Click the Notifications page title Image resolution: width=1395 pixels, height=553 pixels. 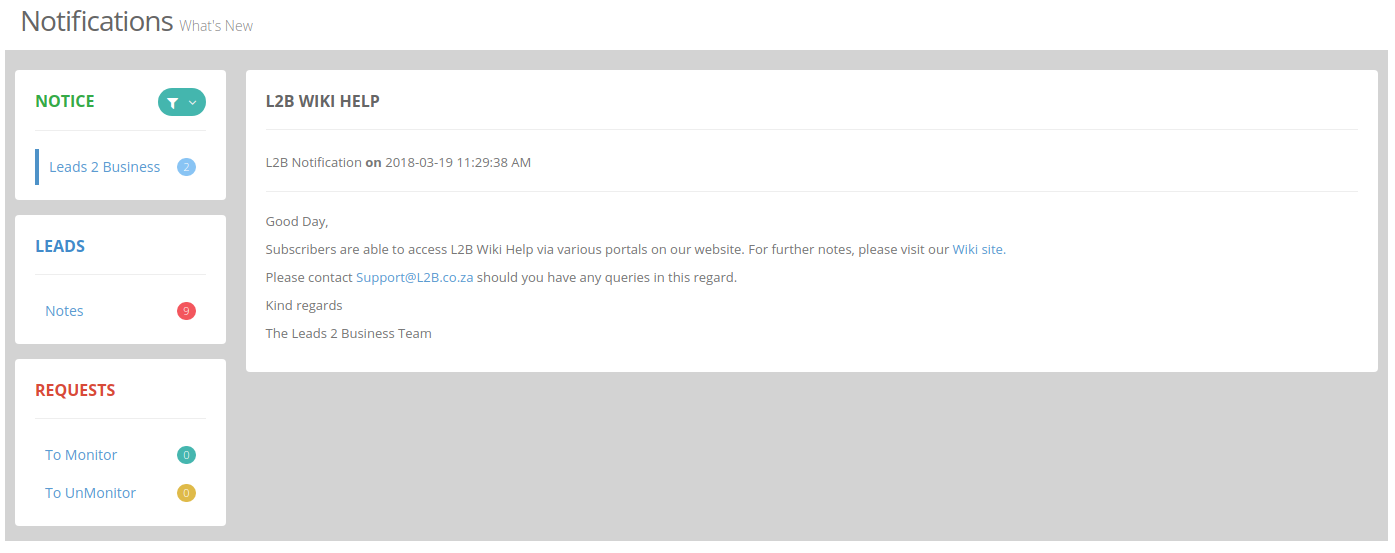(97, 21)
